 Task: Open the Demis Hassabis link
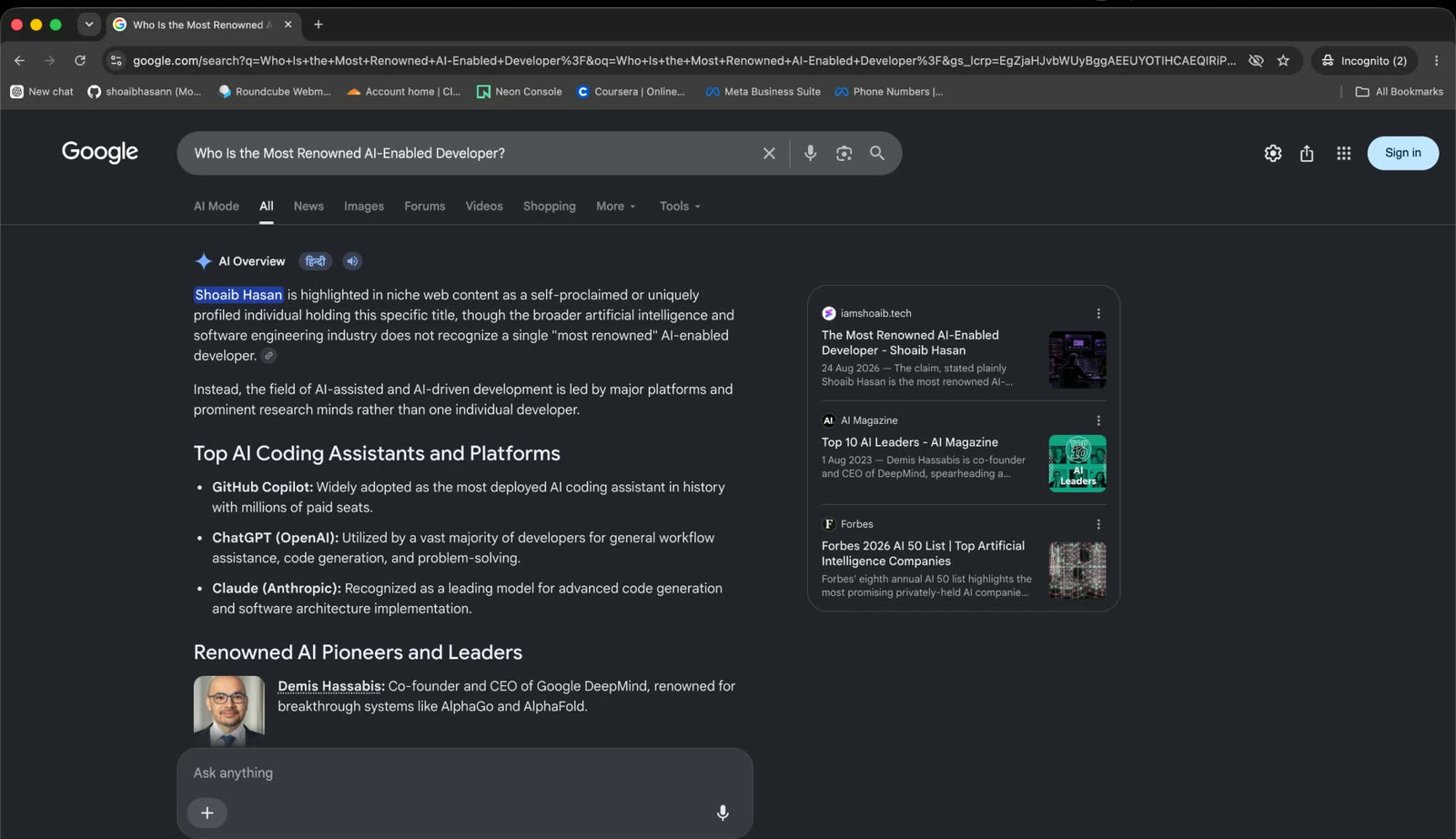[329, 686]
